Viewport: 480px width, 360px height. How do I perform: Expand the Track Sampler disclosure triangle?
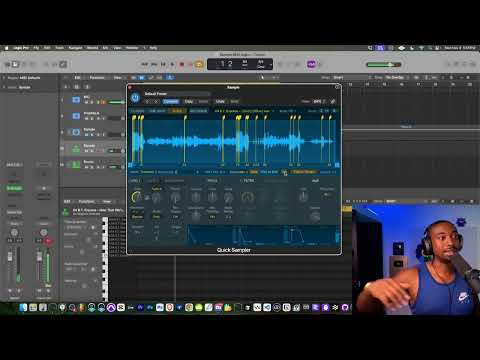click(x=4, y=87)
